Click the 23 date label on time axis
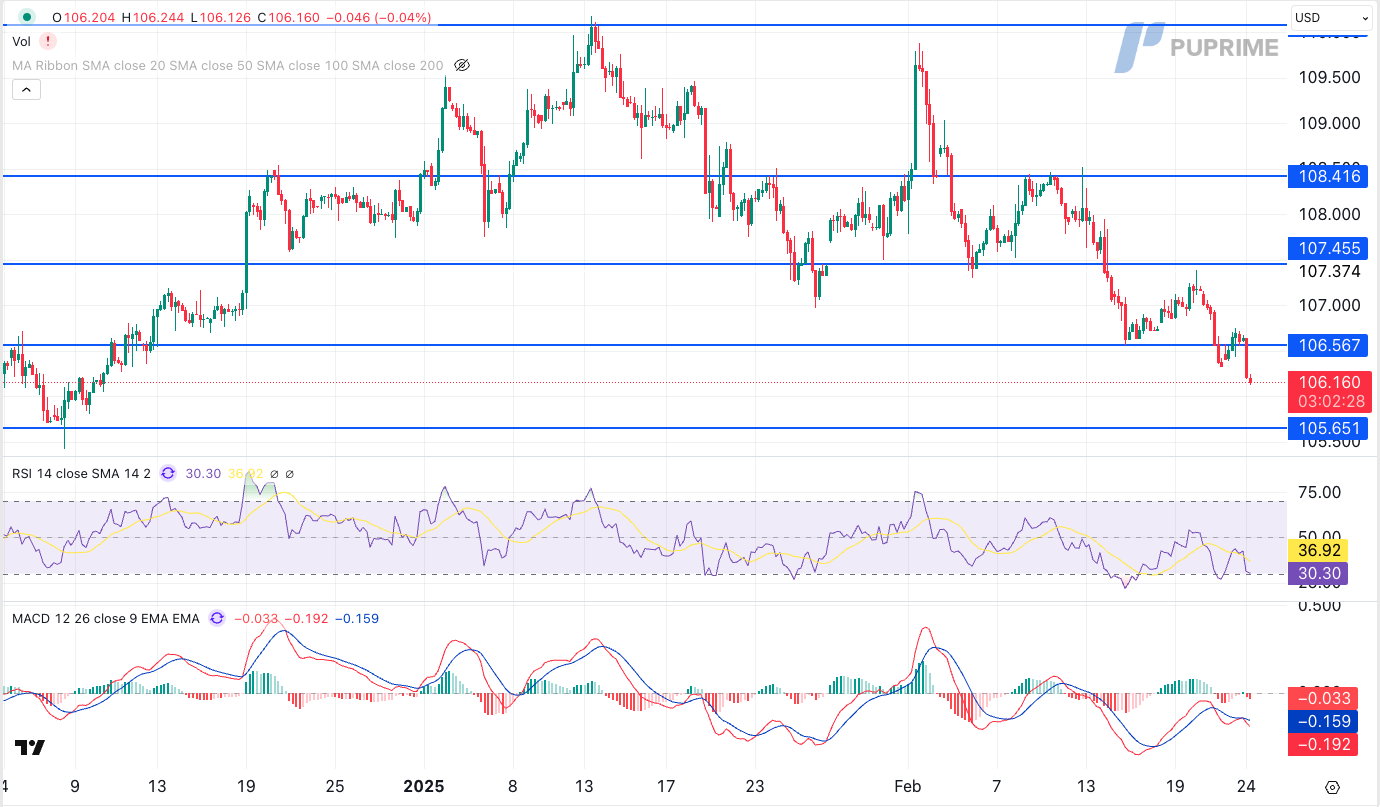This screenshot has height=807, width=1380. click(755, 786)
